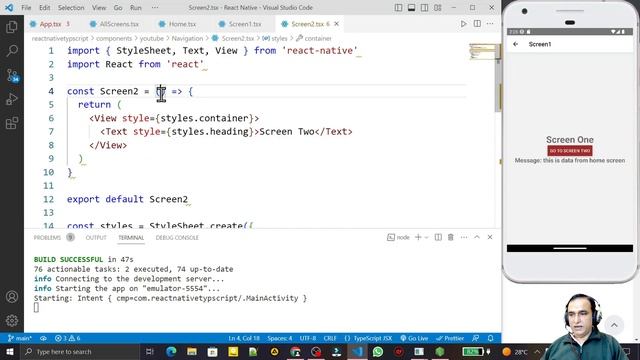Click errors and warnings count in status bar
The height and width of the screenshot is (360, 640).
click(67, 338)
